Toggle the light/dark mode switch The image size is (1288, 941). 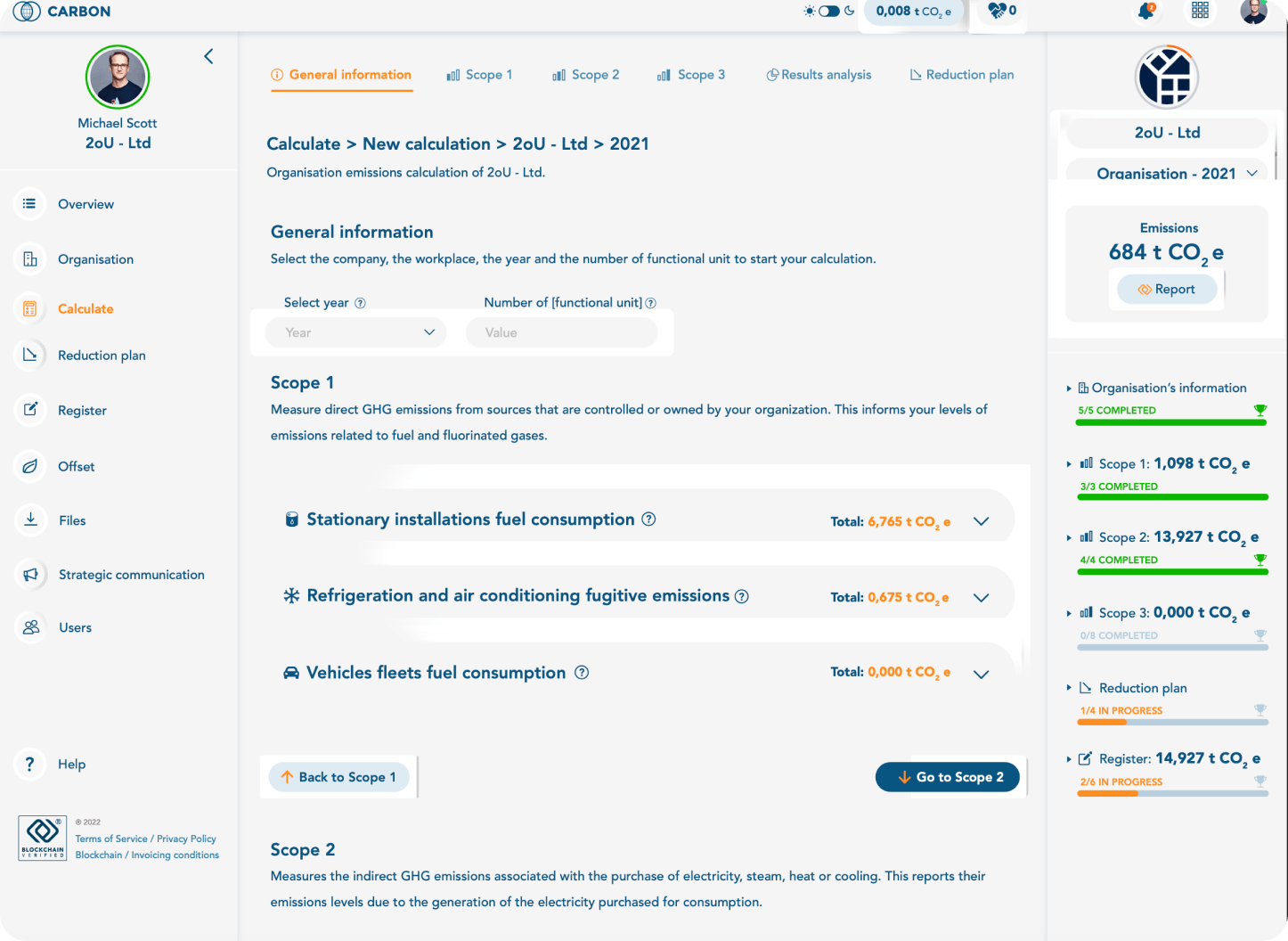pyautogui.click(x=829, y=11)
